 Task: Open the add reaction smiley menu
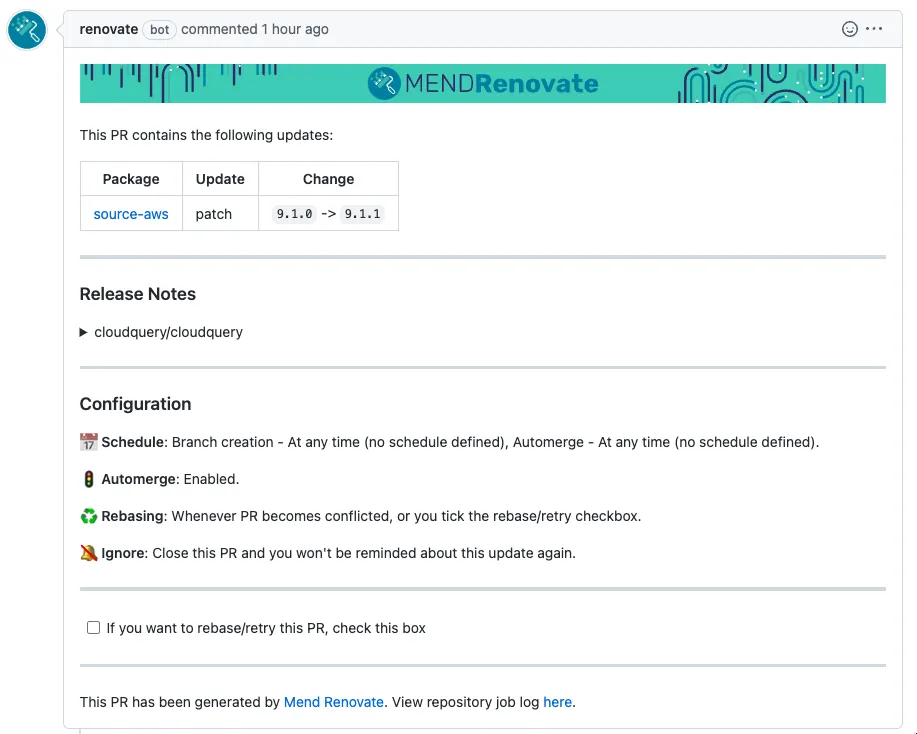coord(849,29)
